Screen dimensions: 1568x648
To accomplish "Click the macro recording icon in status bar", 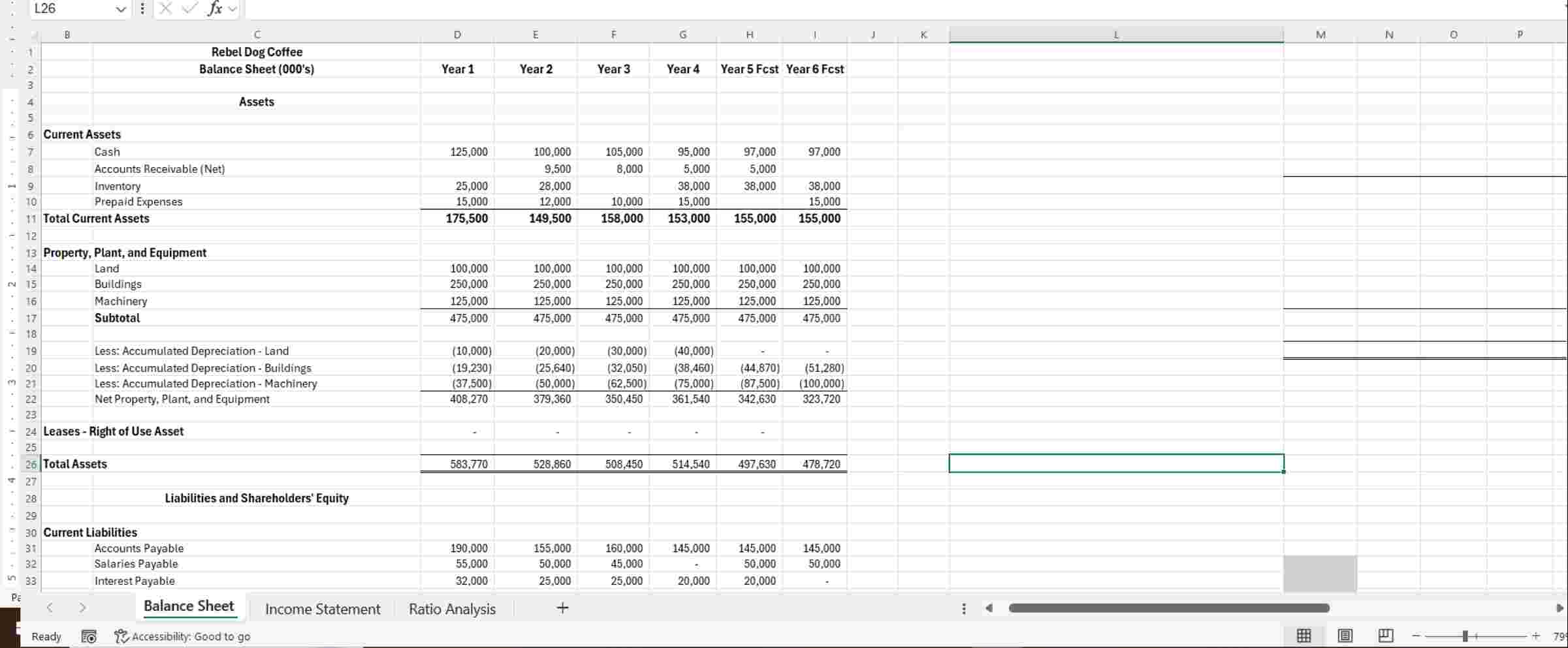I will [89, 636].
